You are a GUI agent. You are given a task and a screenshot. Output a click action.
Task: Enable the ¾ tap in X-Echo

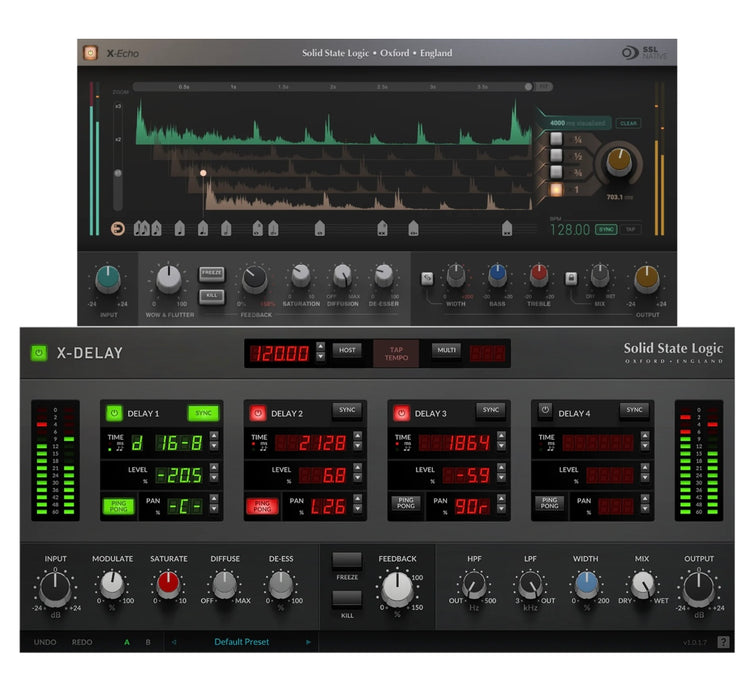coord(556,172)
